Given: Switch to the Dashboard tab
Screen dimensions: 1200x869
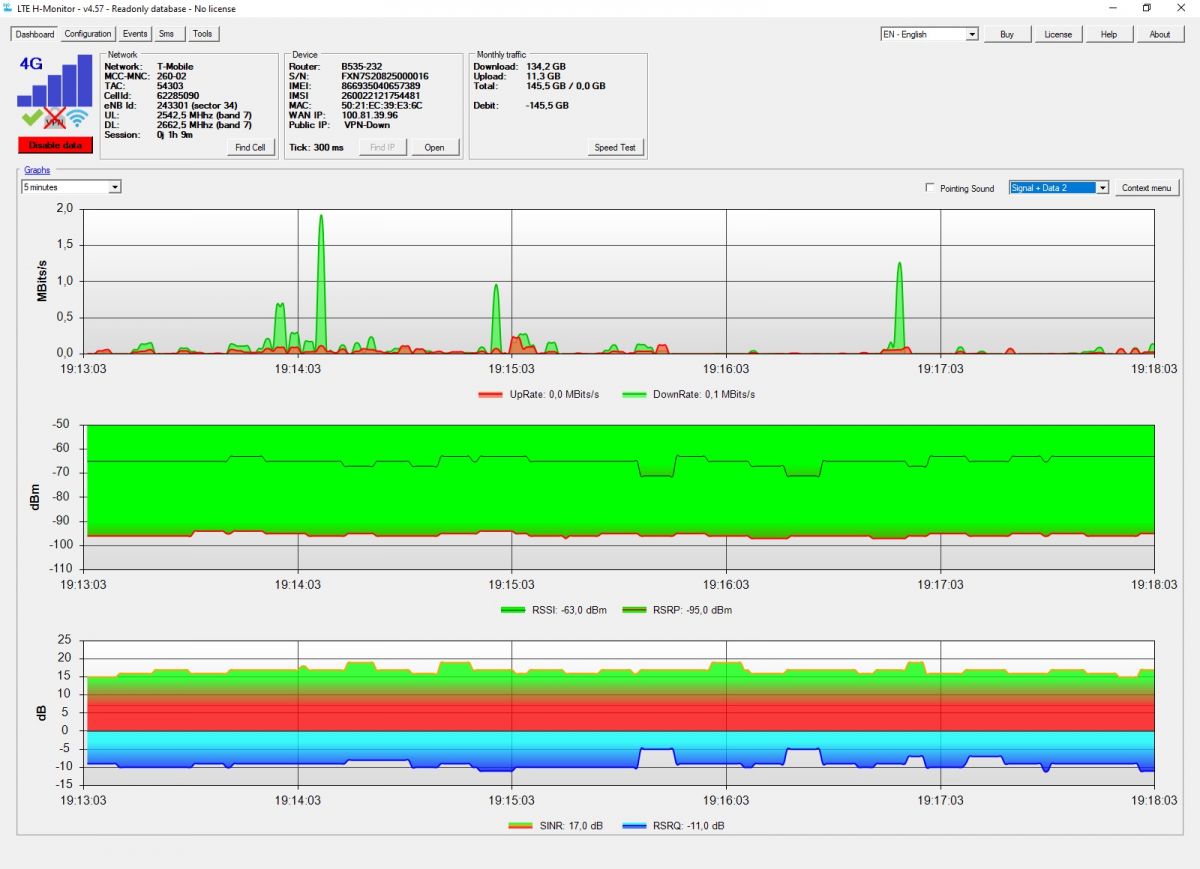Looking at the screenshot, I should tap(35, 34).
